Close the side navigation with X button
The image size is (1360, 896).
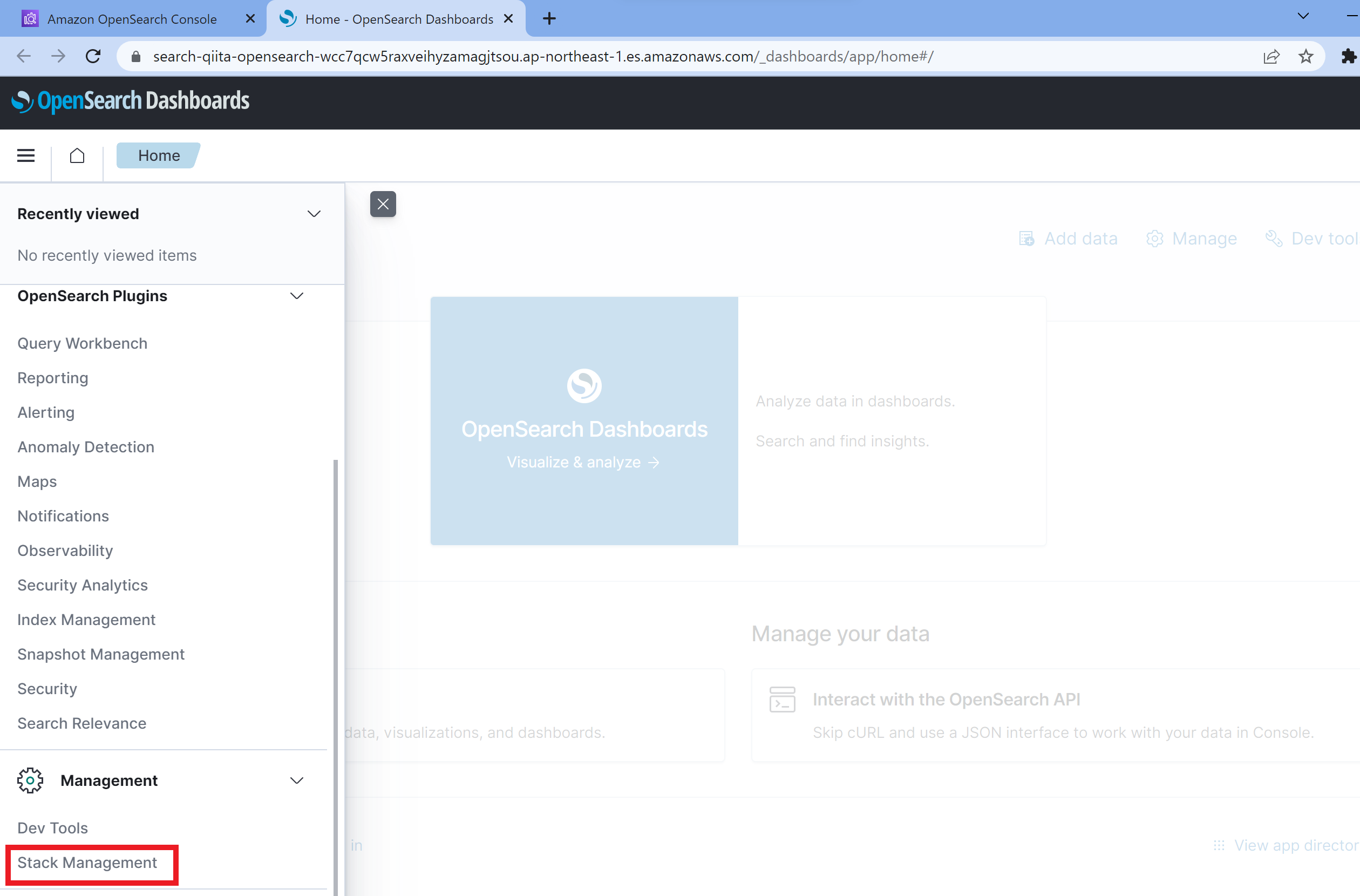(383, 204)
